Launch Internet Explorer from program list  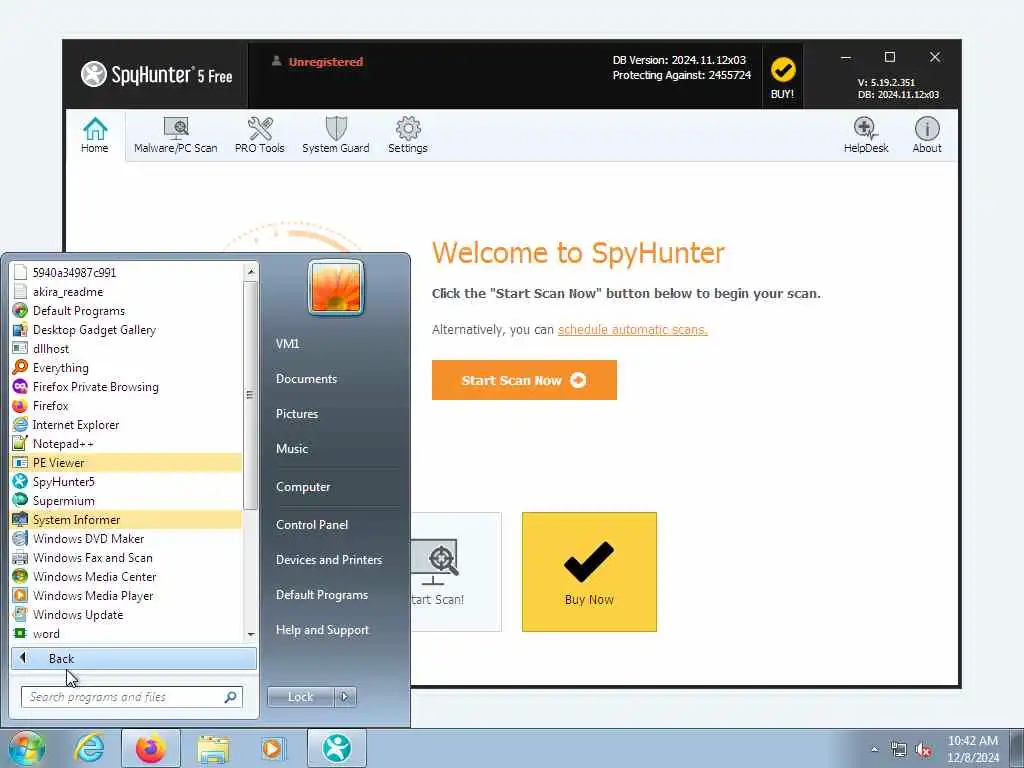(x=127, y=424)
